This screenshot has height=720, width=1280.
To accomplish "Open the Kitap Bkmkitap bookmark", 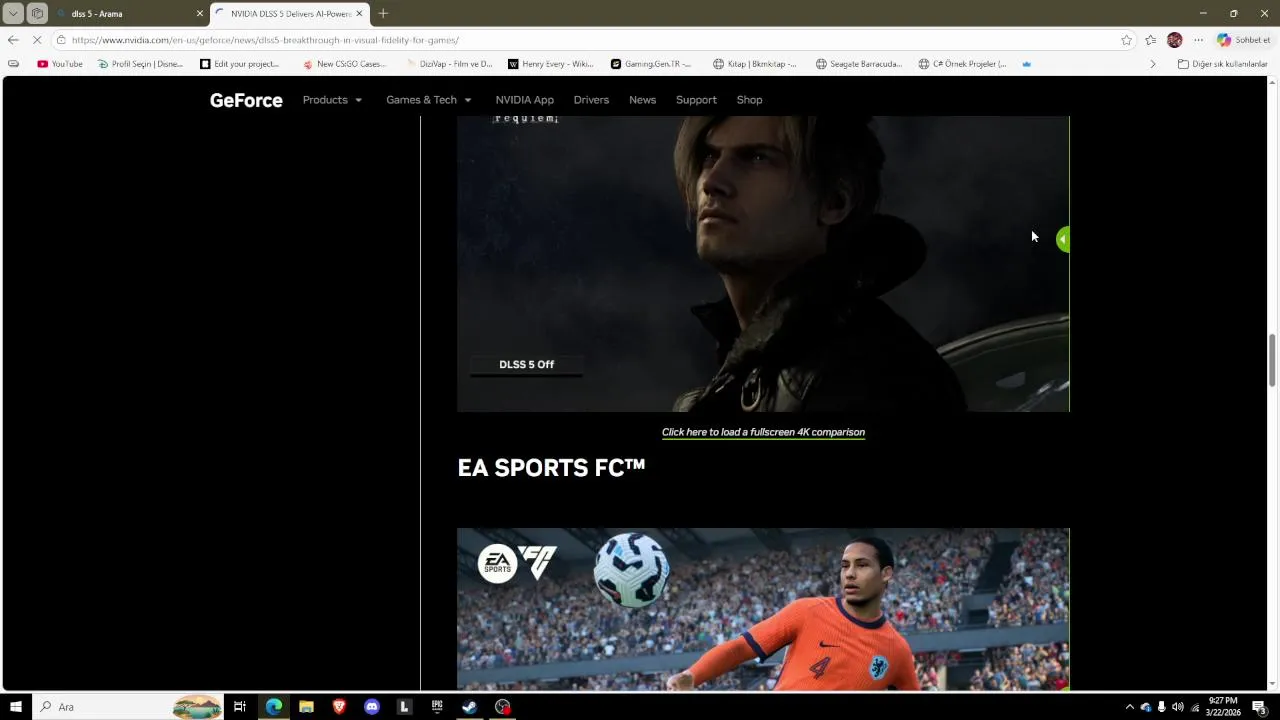I will click(x=755, y=64).
